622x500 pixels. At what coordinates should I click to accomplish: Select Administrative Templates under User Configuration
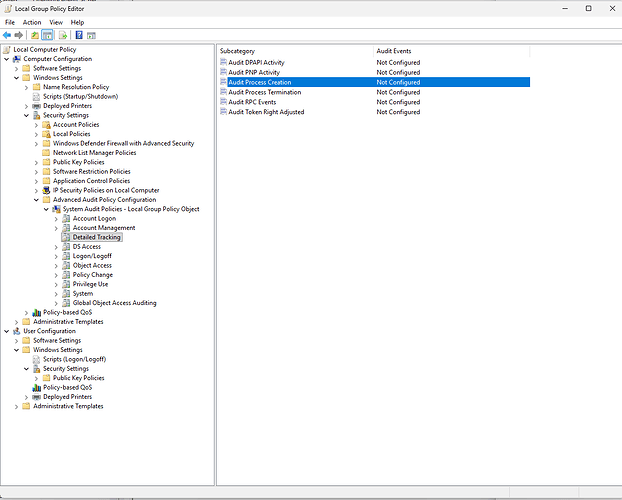68,406
